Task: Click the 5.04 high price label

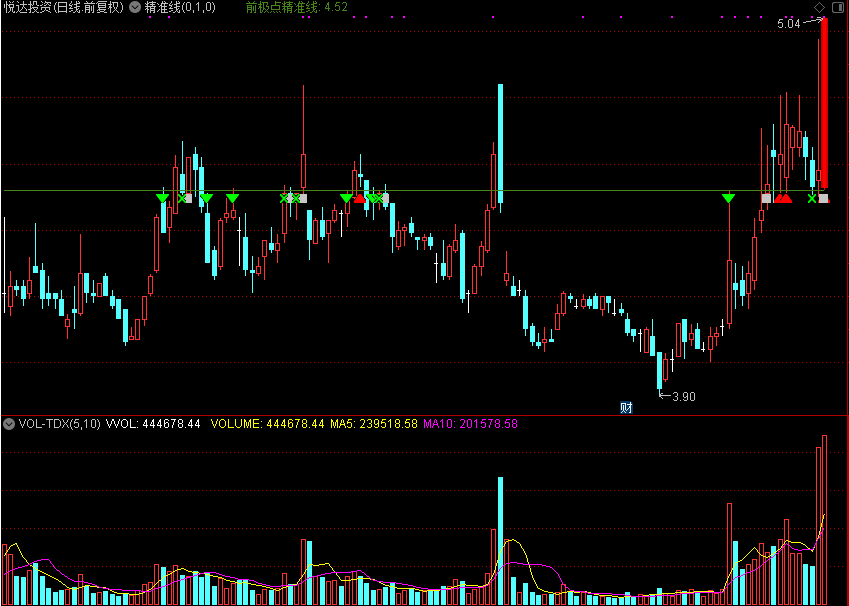Action: coord(788,24)
